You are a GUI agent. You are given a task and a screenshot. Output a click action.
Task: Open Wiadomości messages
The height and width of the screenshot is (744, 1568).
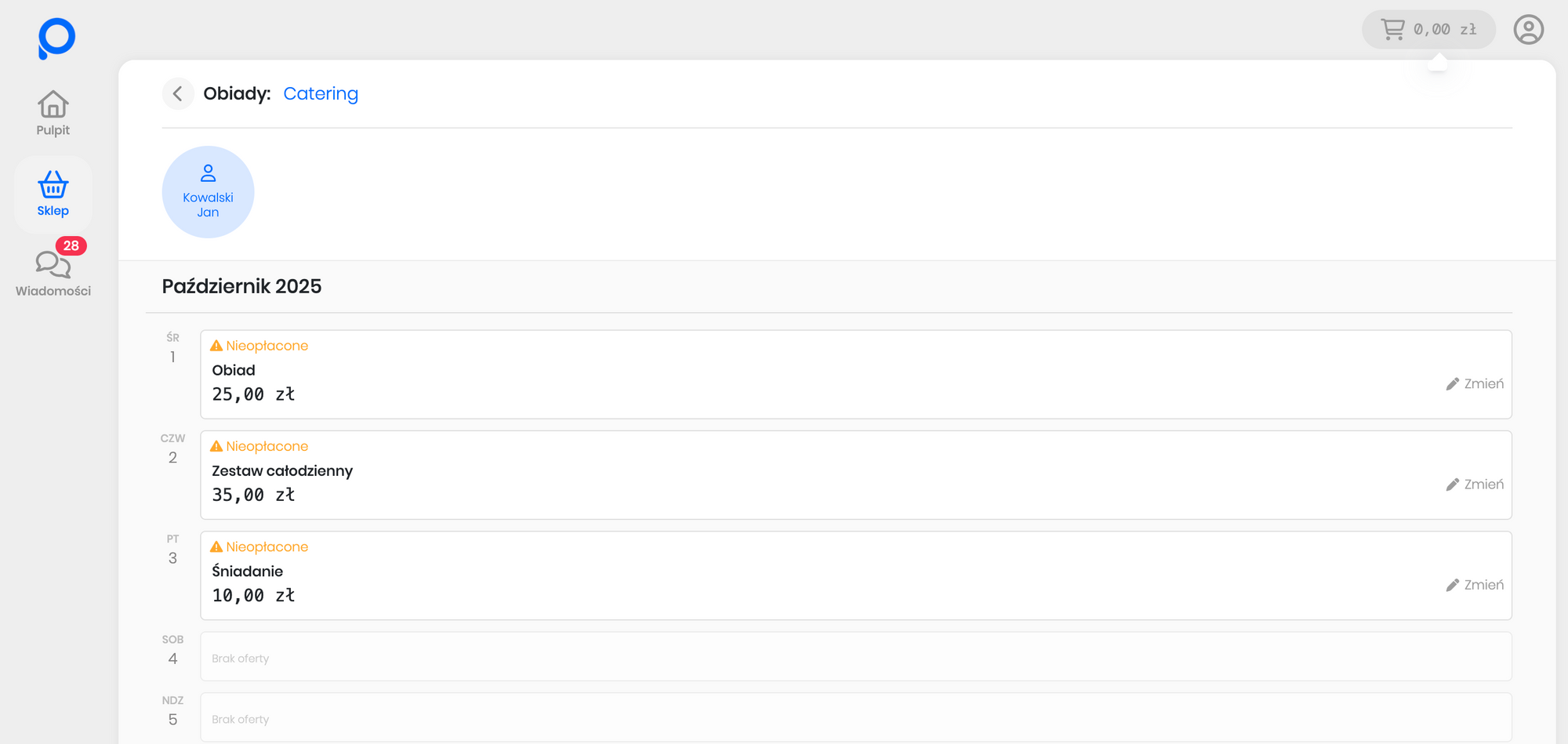point(53,274)
